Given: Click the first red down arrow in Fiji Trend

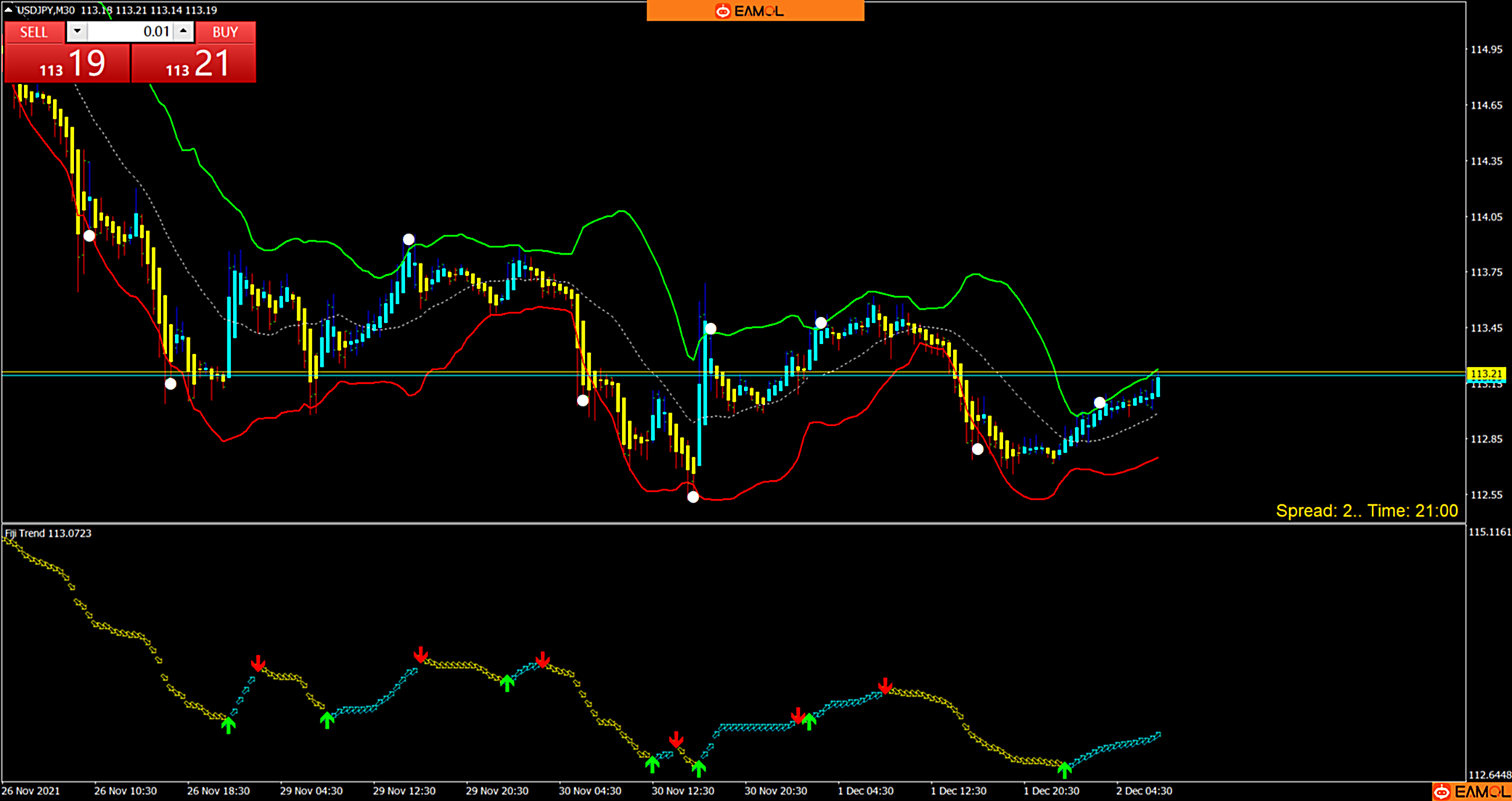Looking at the screenshot, I should click(258, 663).
